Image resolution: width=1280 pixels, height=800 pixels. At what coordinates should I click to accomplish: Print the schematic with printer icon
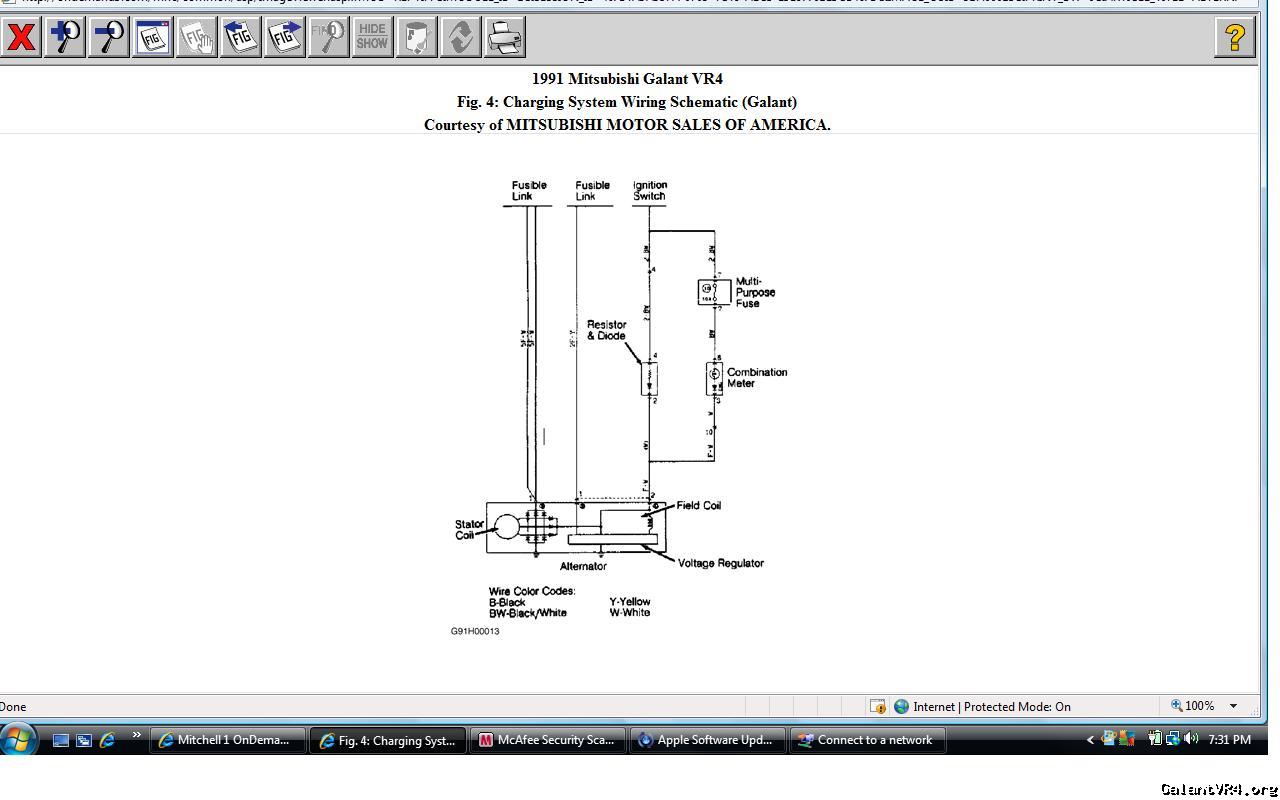coord(505,38)
